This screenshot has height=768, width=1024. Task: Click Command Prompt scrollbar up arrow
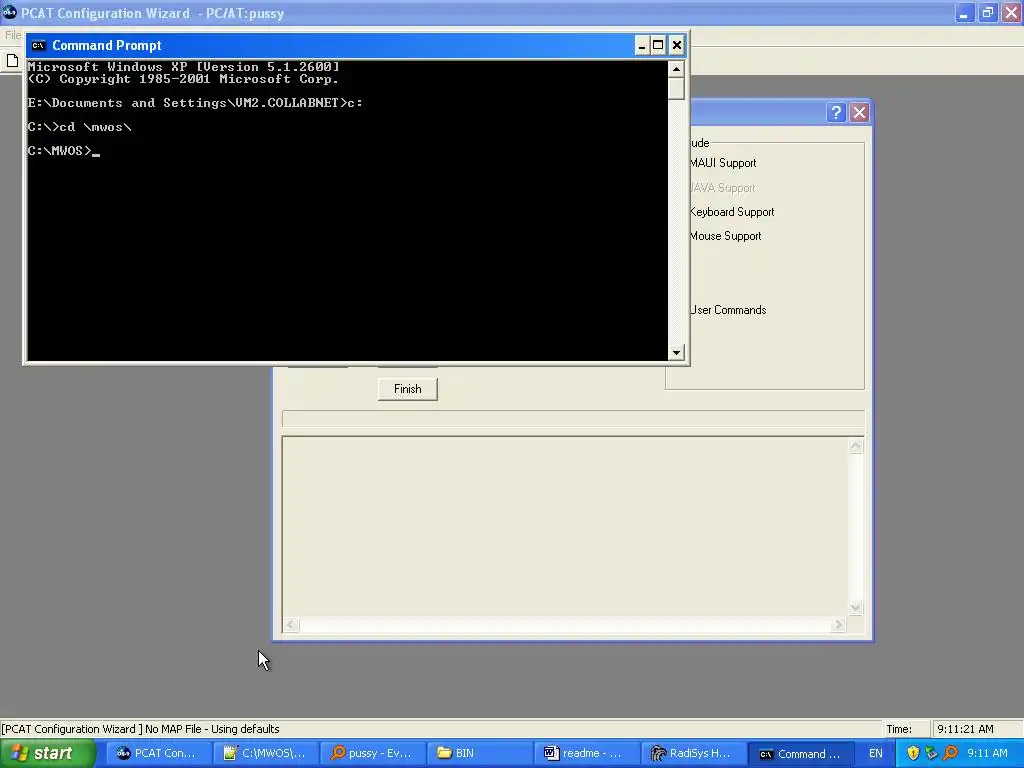(676, 69)
